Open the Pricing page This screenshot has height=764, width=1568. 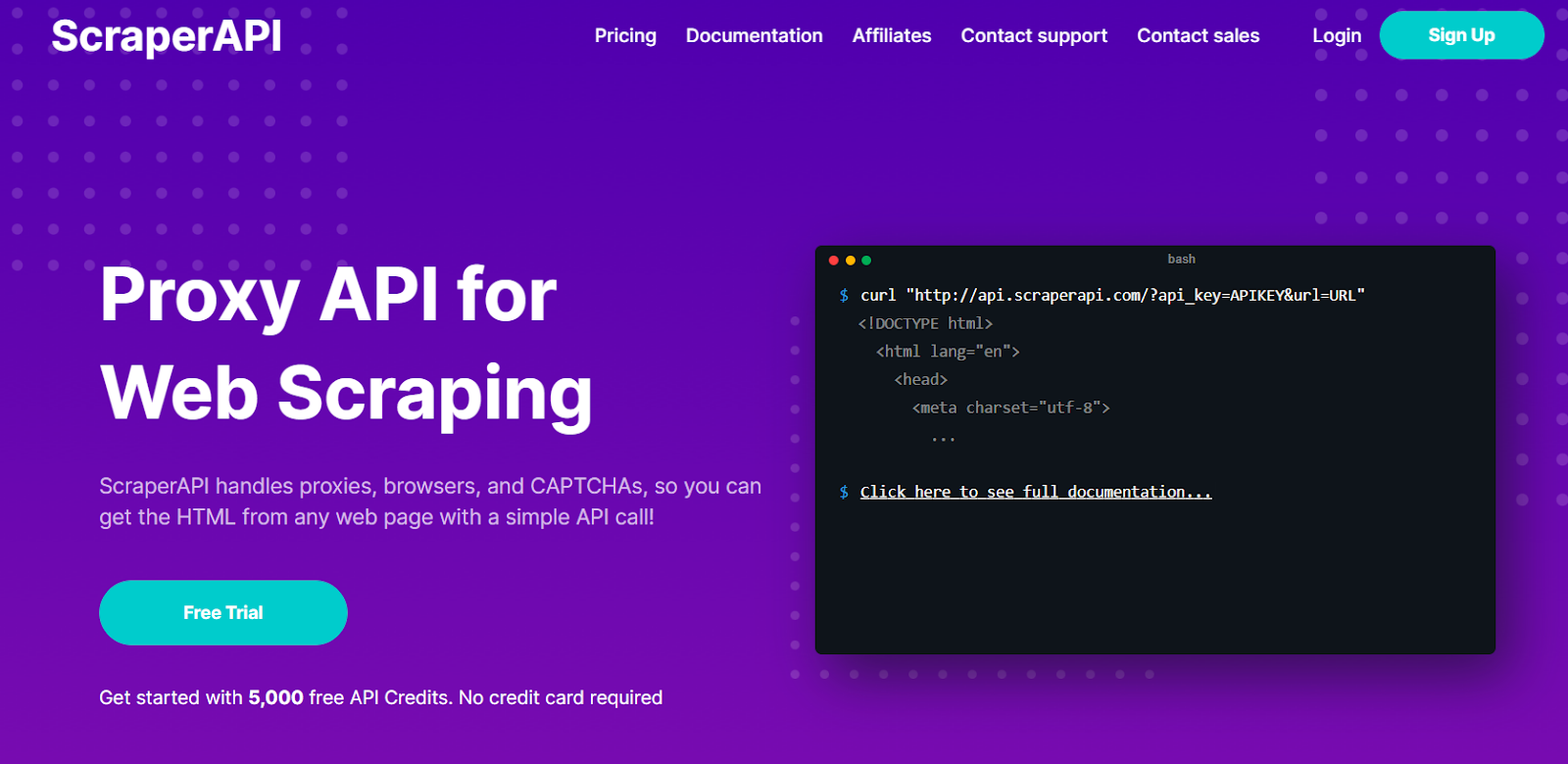click(625, 35)
